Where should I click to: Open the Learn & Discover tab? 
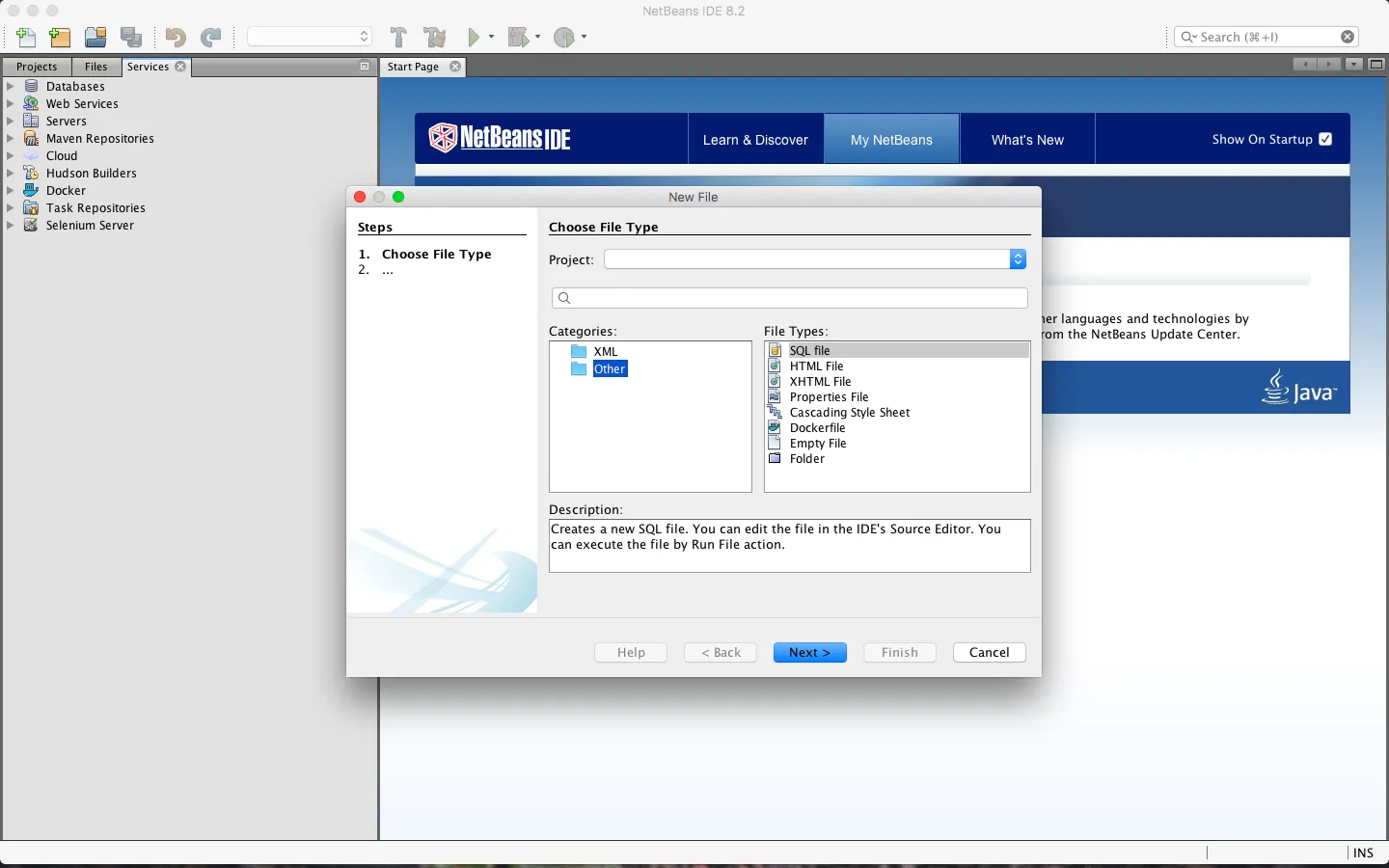tap(755, 139)
